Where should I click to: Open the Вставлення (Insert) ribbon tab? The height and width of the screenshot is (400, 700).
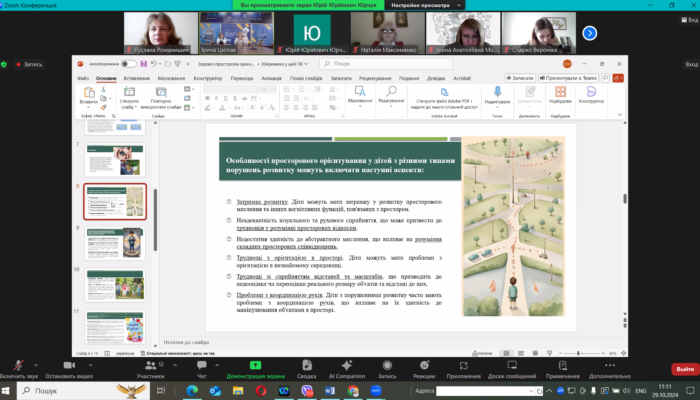[137, 77]
